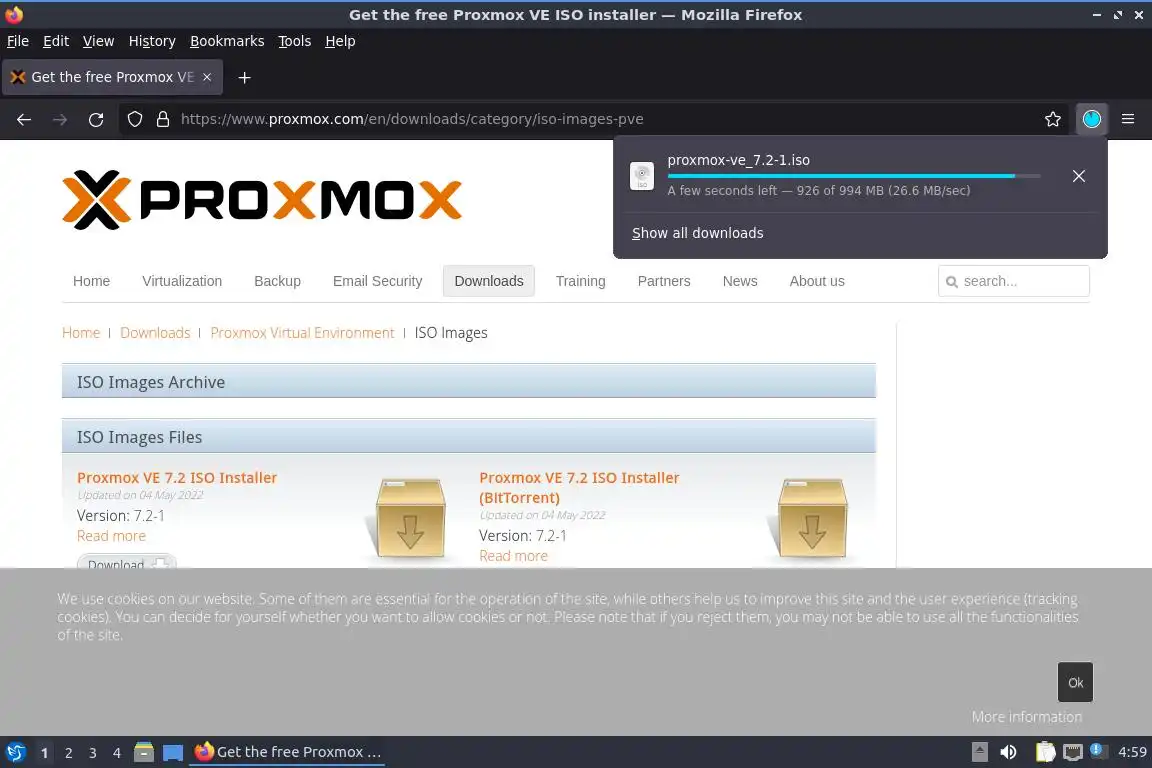Click the removable media tray icon
1152x768 pixels.
979,752
